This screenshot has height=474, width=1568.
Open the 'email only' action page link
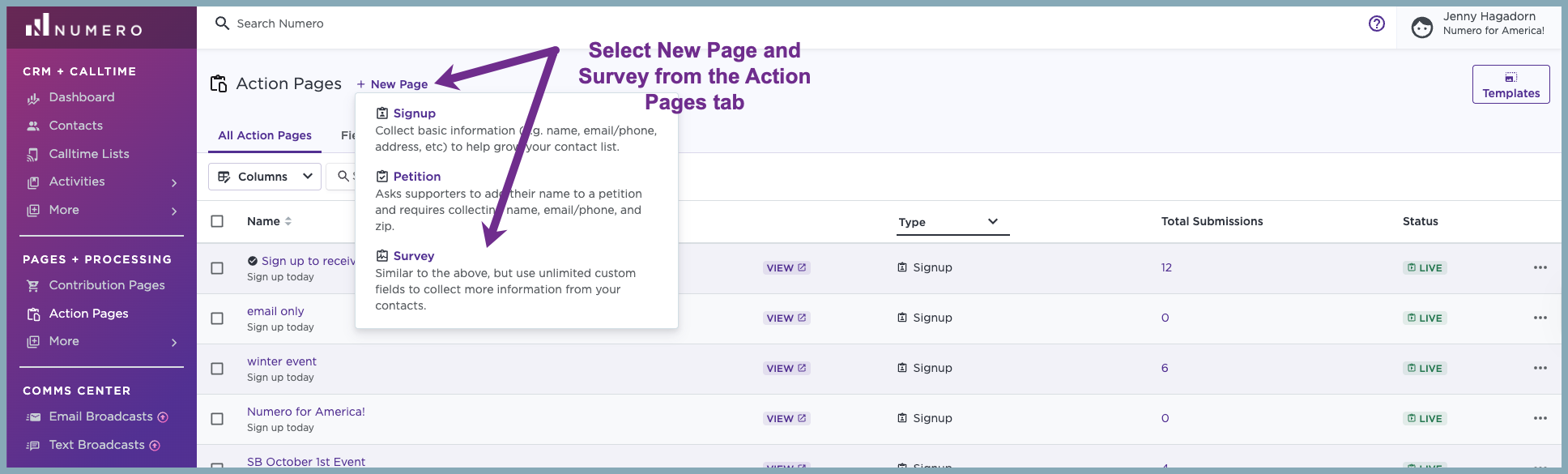coord(275,311)
